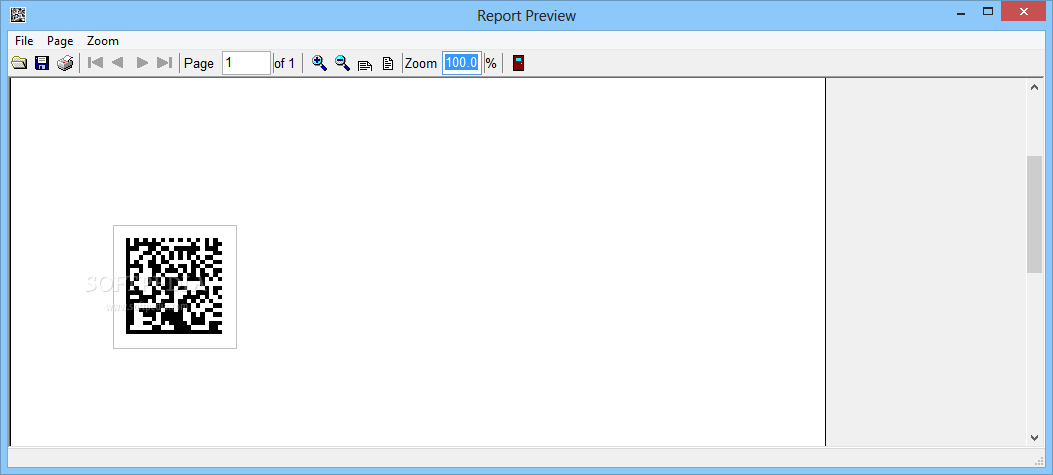Screen dimensions: 1053x475
Task: Minimize the Report Preview window
Action: coord(961,11)
